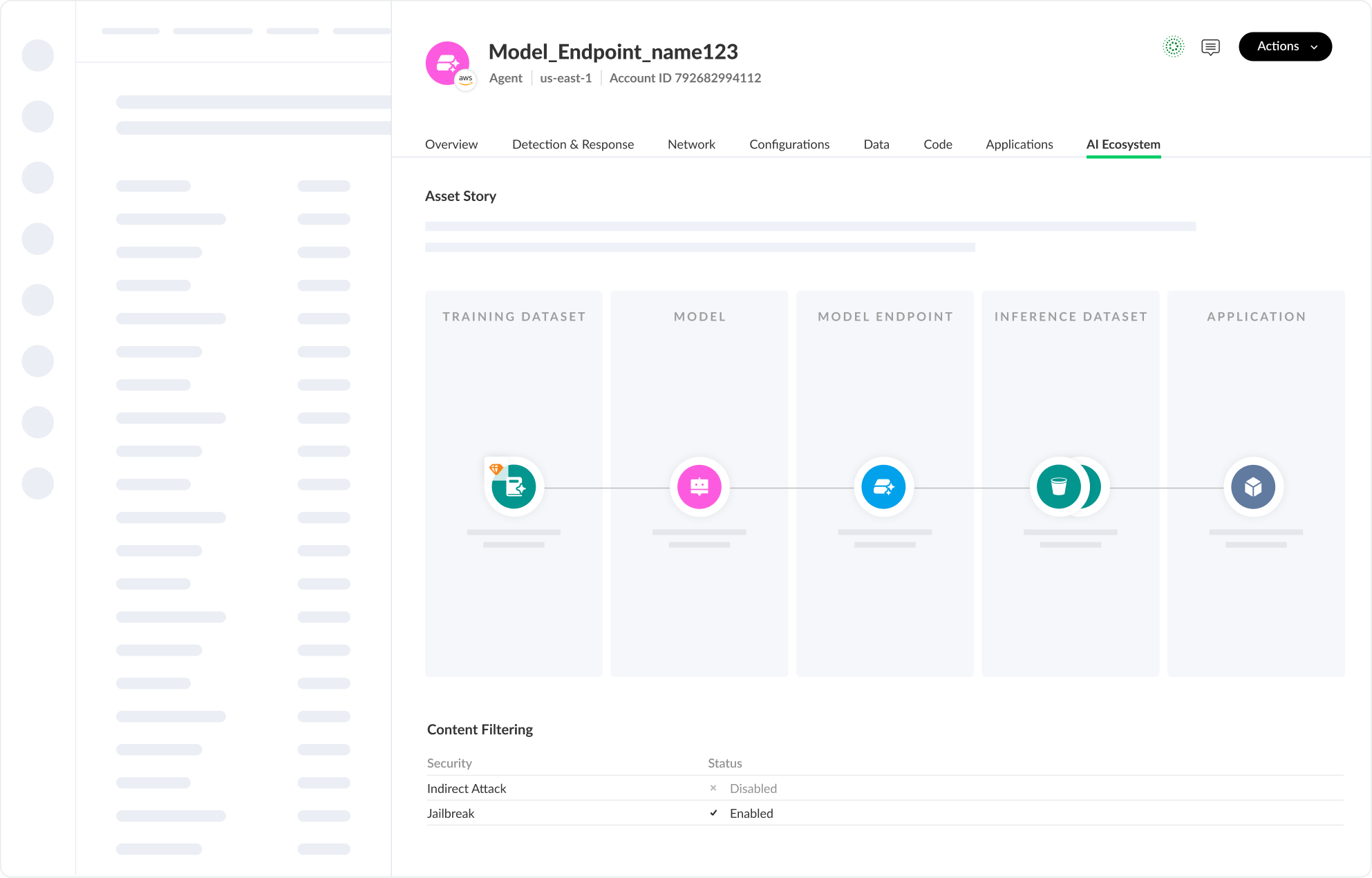Open the Detection & Response tab
Screen dimensions: 1372x878
[573, 144]
